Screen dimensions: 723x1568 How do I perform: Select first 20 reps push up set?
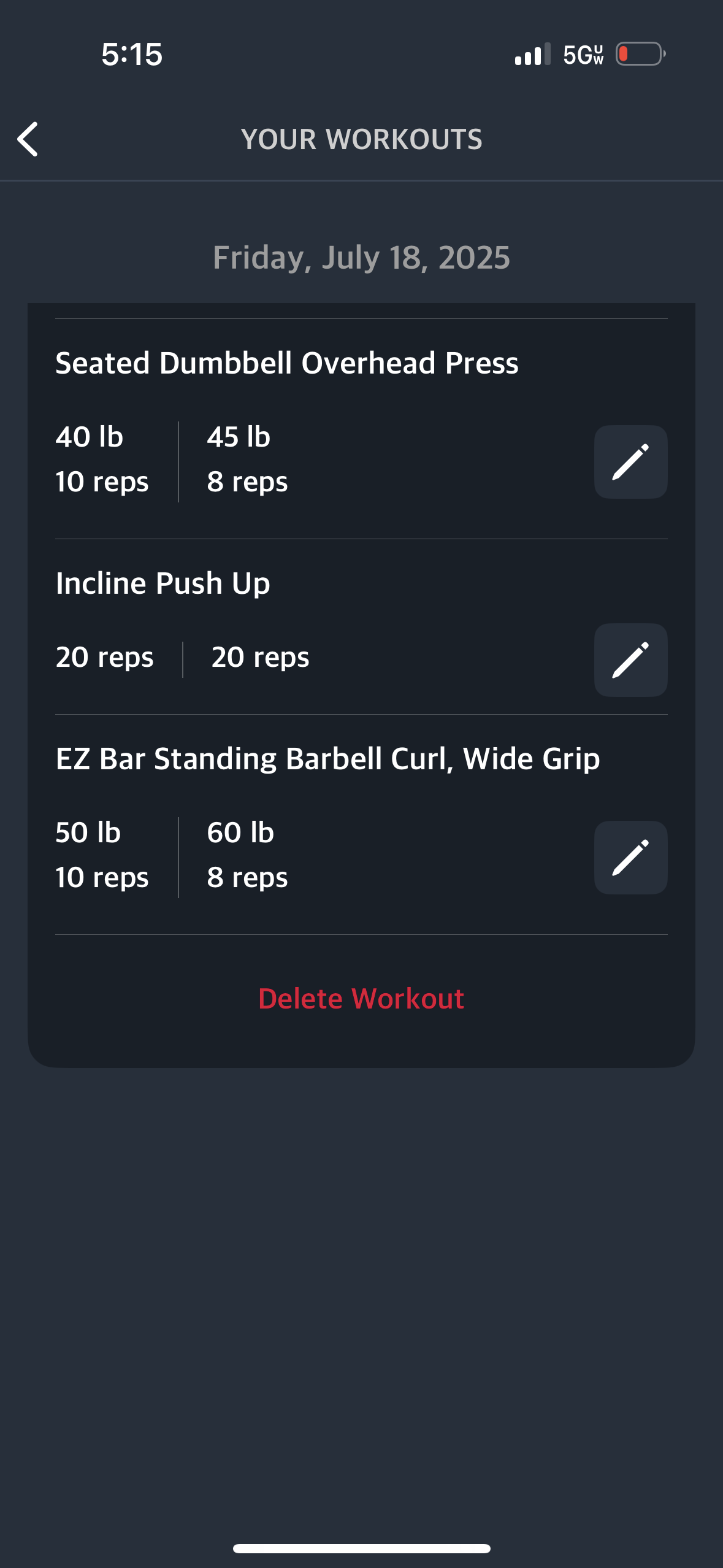pyautogui.click(x=104, y=657)
